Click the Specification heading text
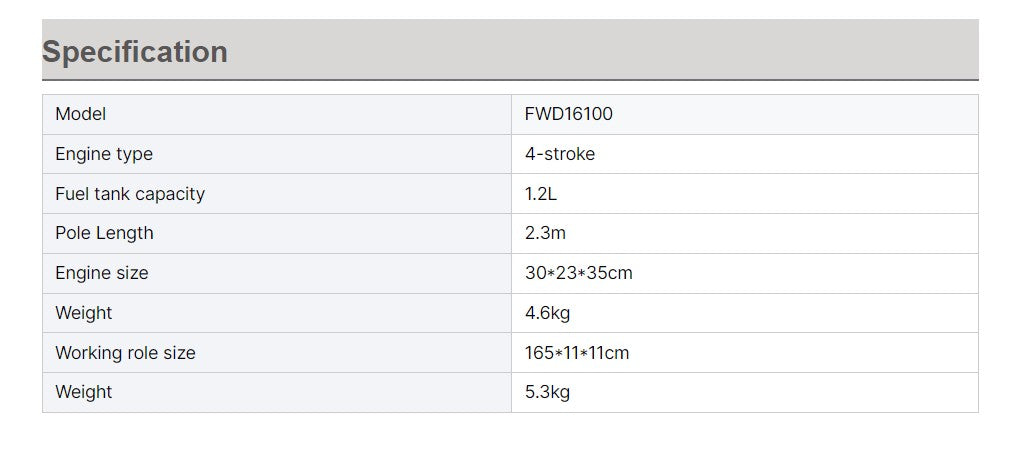Viewport: 1018px width, 457px height. click(x=135, y=52)
